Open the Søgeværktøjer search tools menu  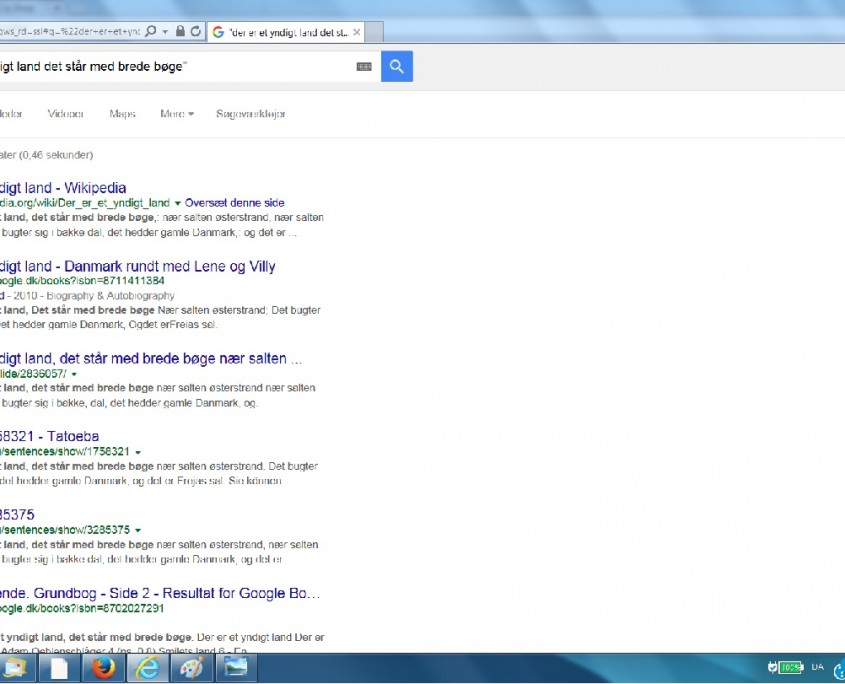(x=251, y=114)
